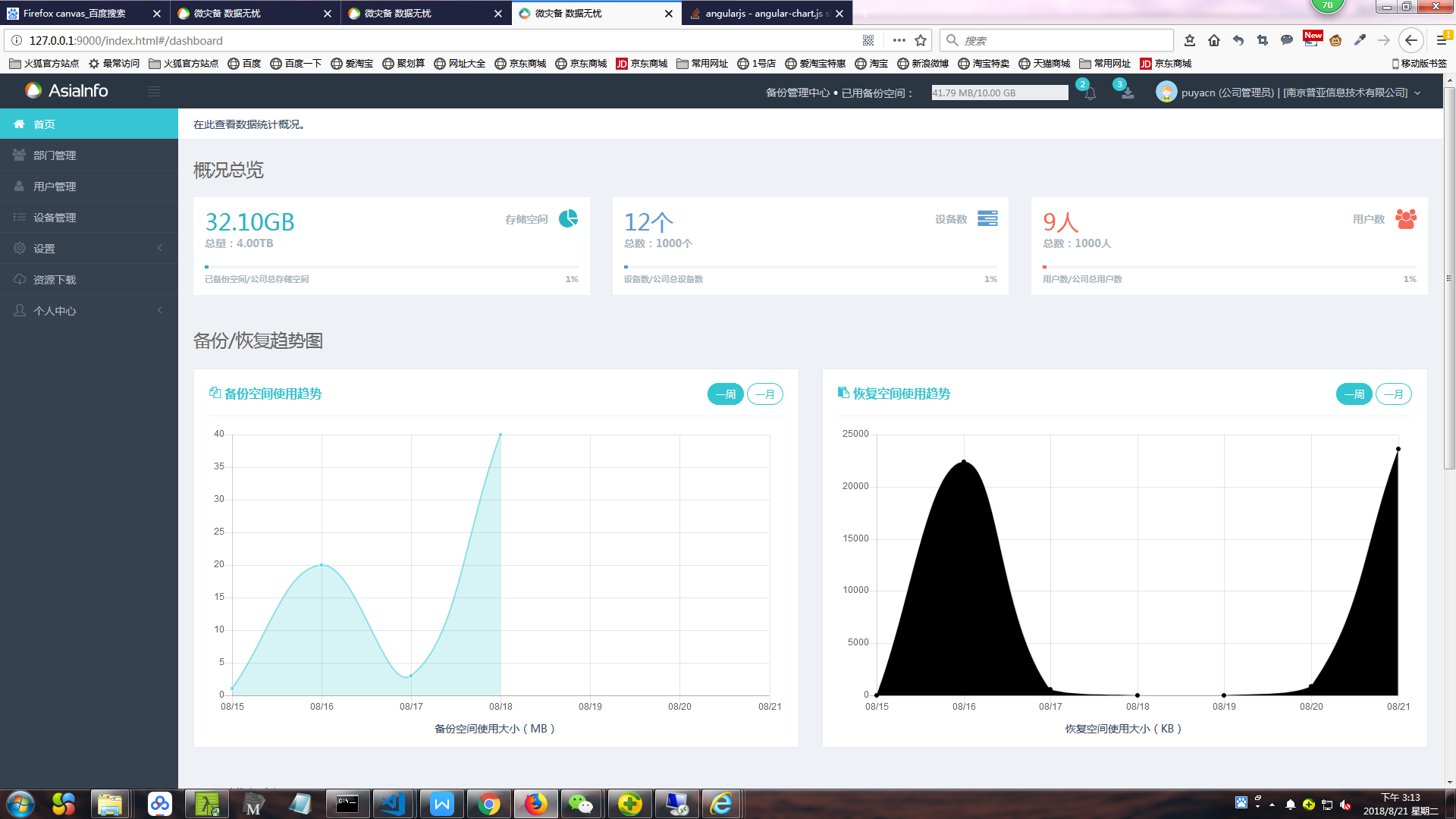Click the download tray icon in header
Screen dimensions: 1456x819
1128,93
